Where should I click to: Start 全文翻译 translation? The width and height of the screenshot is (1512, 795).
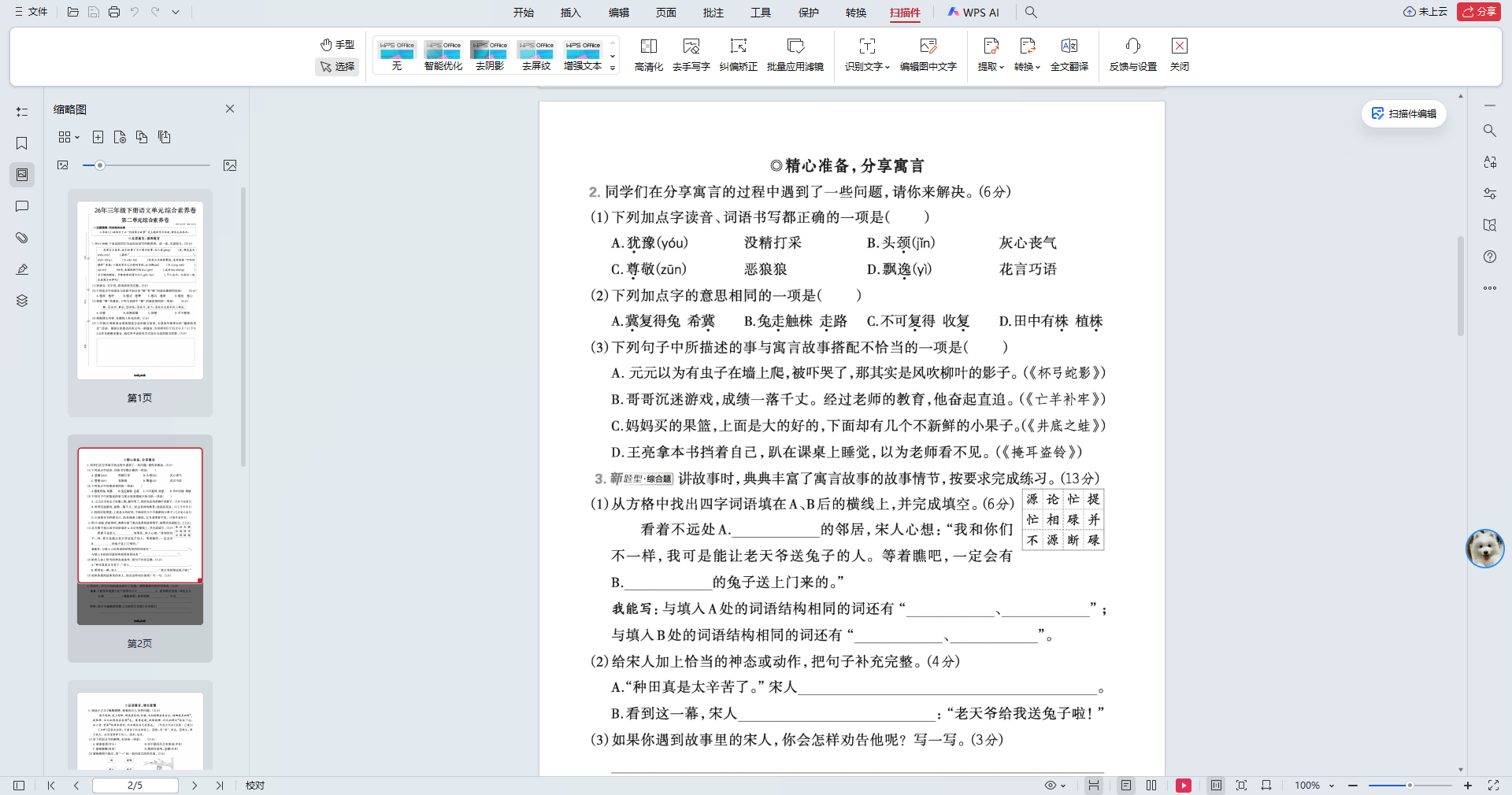coord(1069,54)
